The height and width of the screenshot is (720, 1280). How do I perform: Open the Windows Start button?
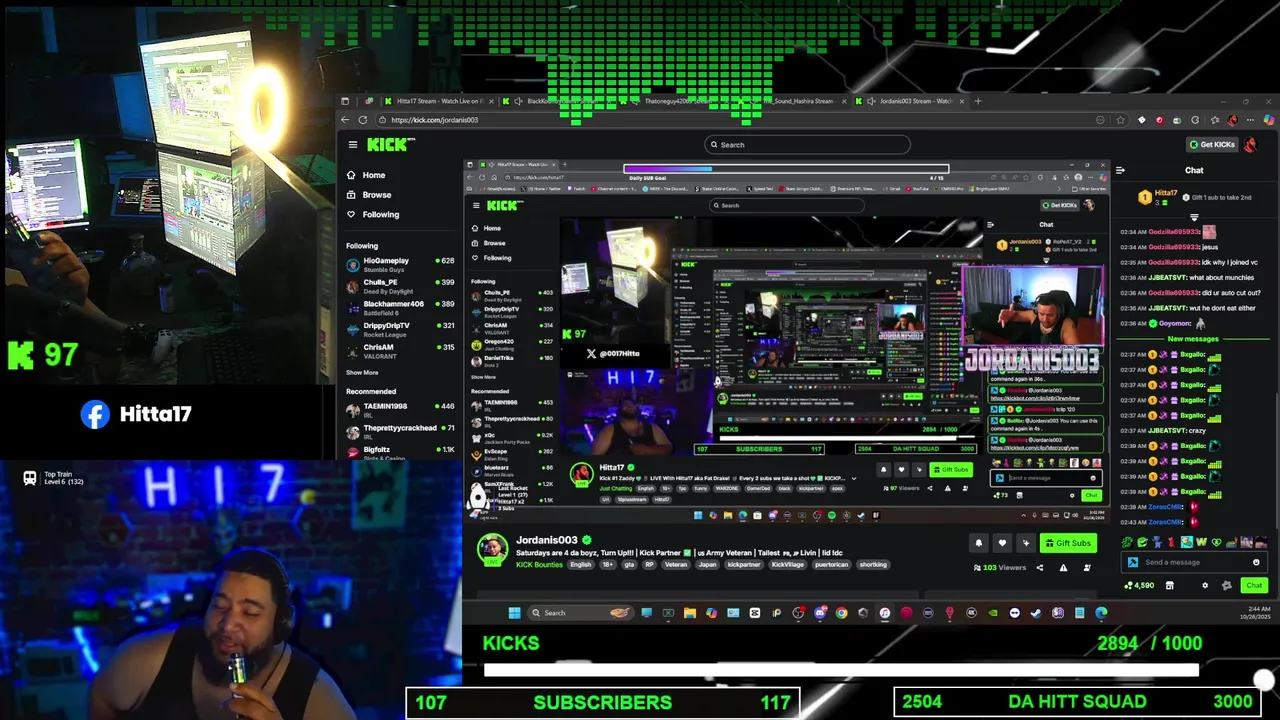[514, 613]
